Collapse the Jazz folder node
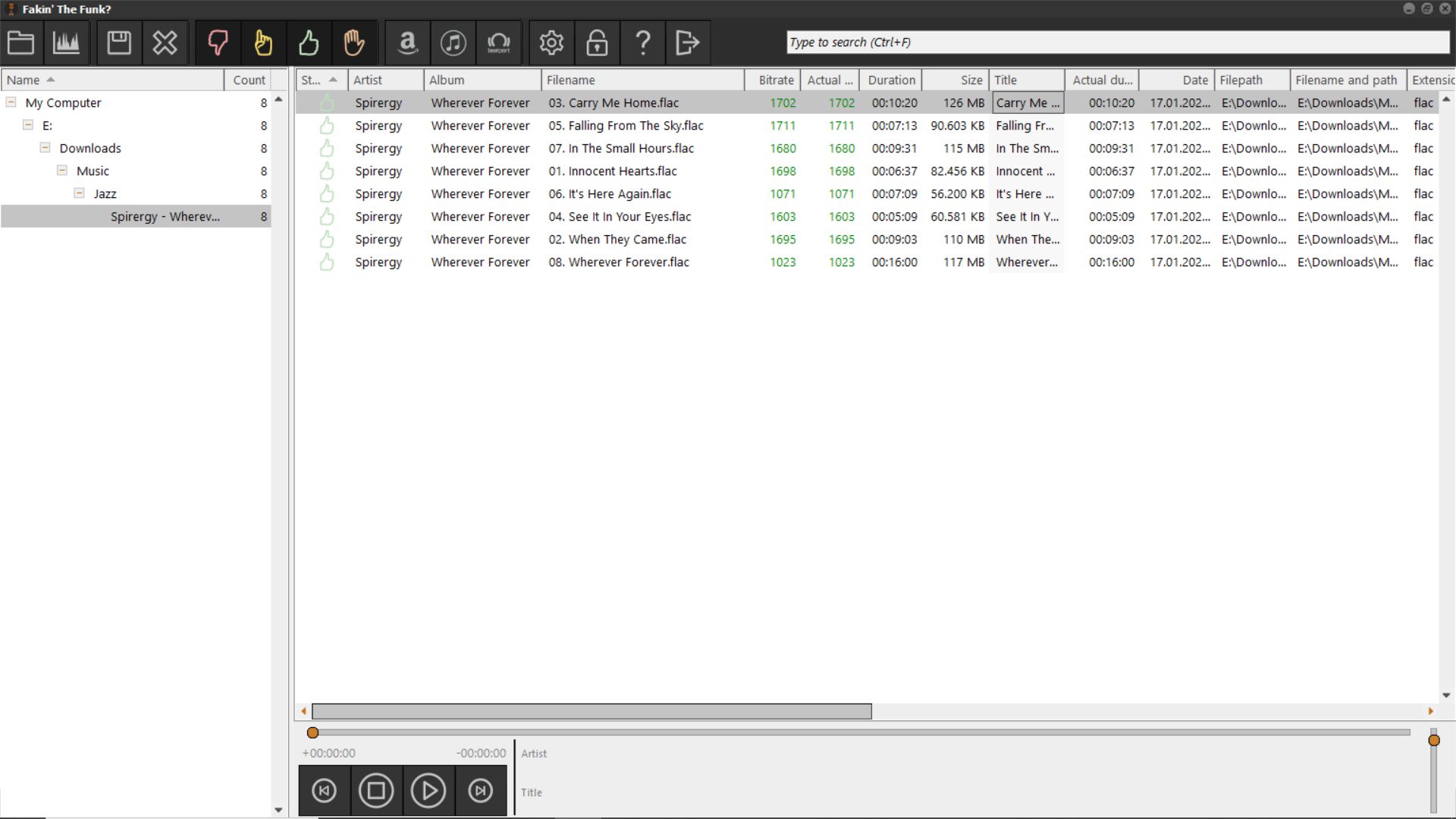Screen dimensions: 1456x819 [x=79, y=193]
